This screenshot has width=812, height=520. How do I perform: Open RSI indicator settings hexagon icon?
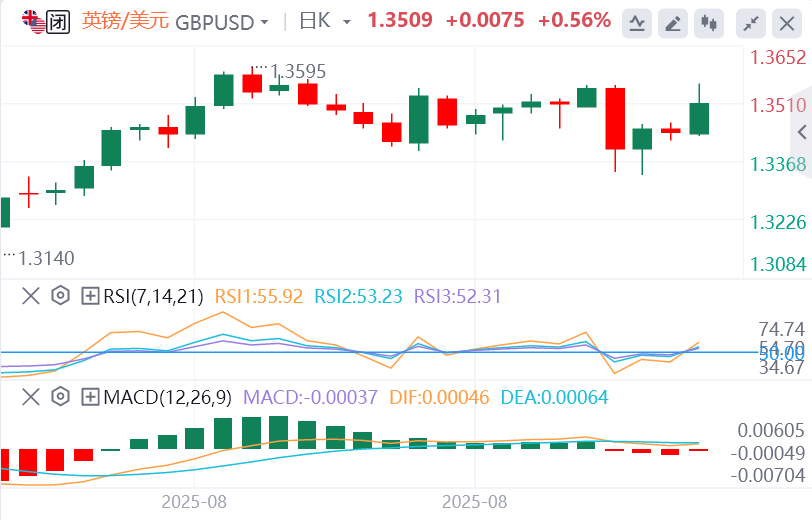point(61,296)
